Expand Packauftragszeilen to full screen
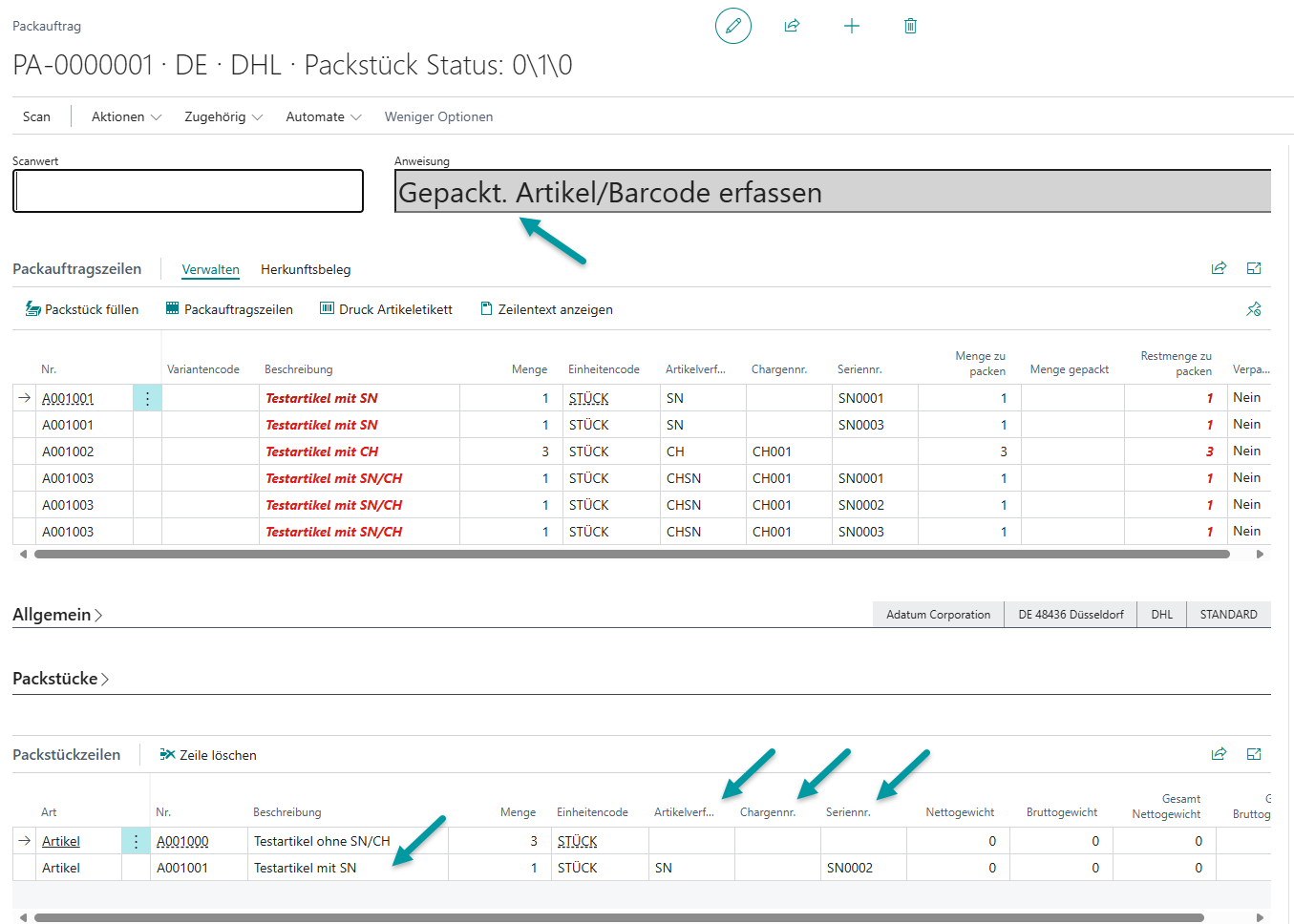 (1254, 268)
